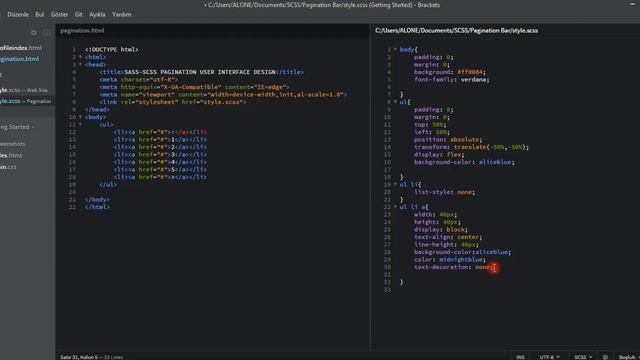Click the list item containing 5

(x=160, y=169)
